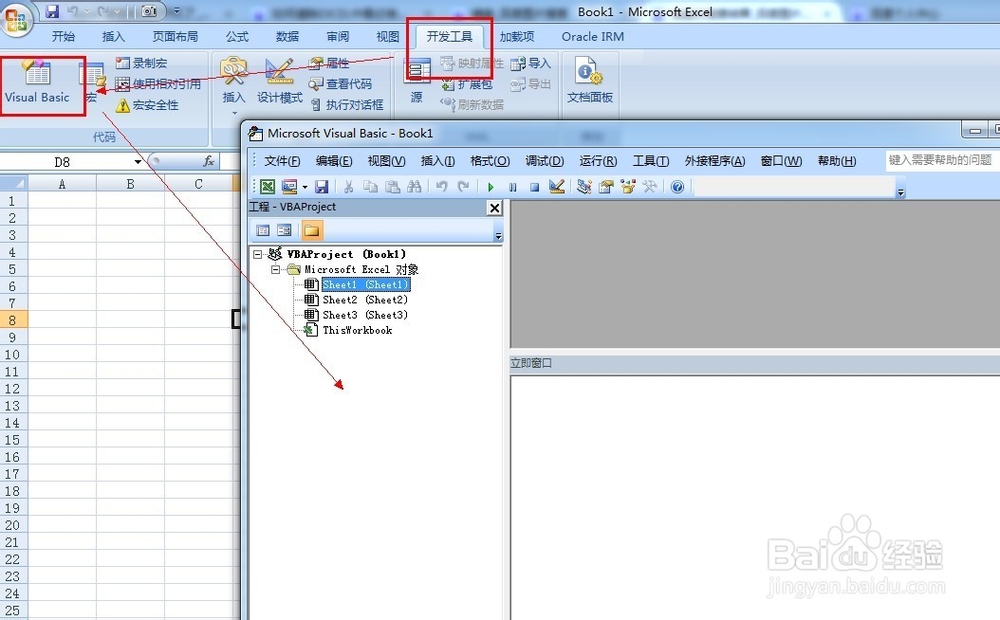Open 窗口(W) menu in VBA editor

[781, 161]
